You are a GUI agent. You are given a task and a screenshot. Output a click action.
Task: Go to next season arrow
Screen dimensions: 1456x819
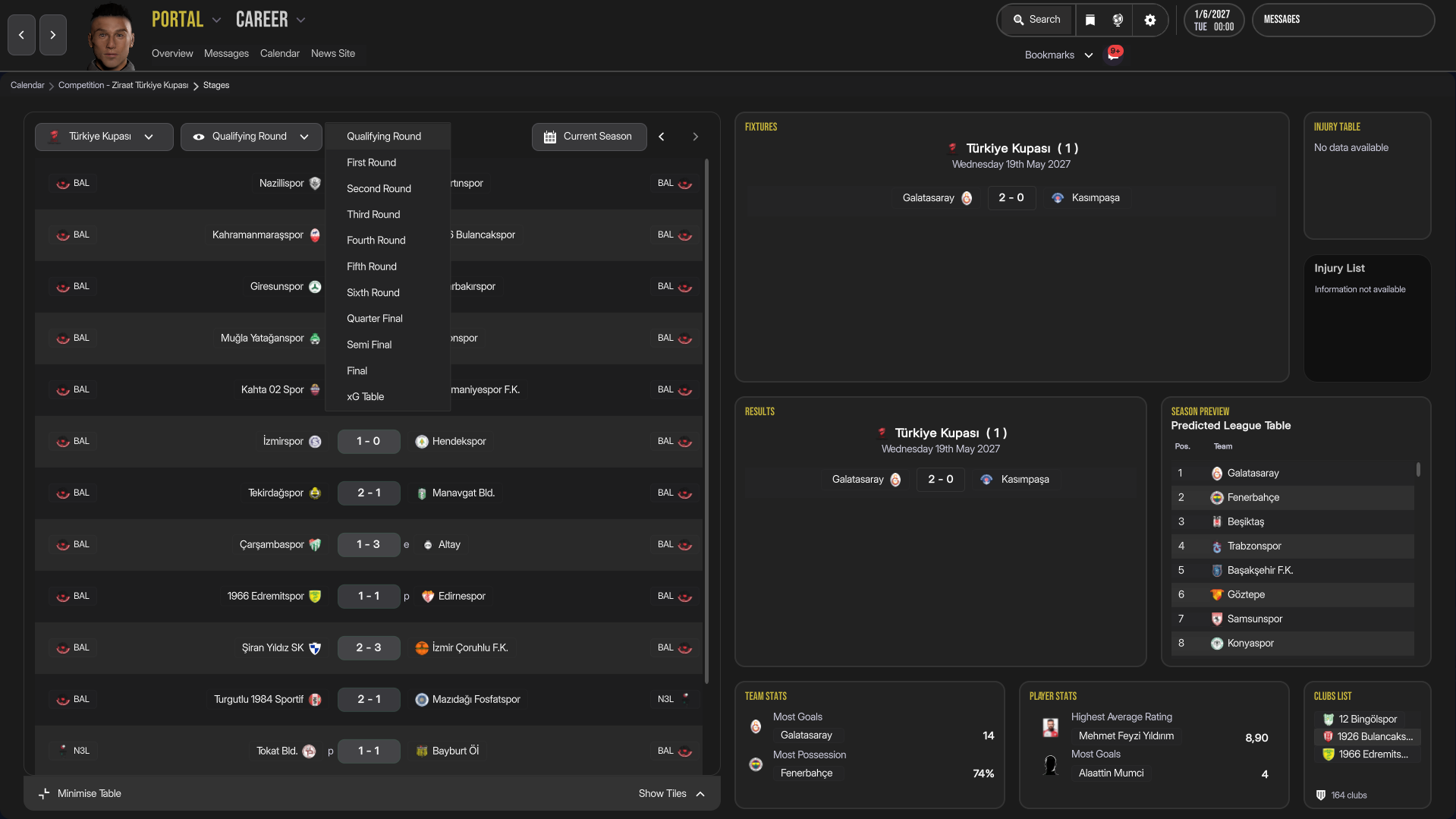(695, 137)
